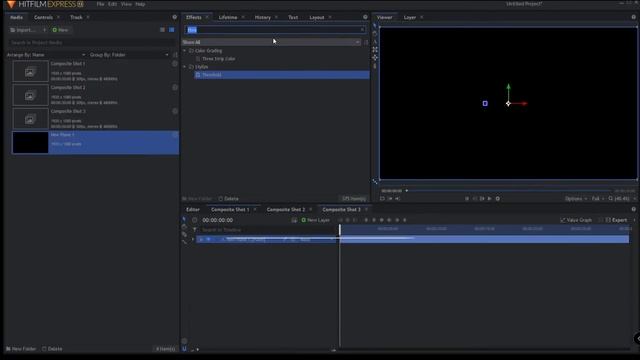Select Composite Shot 1 thumbnail
This screenshot has height=360, width=640.
click(x=30, y=72)
